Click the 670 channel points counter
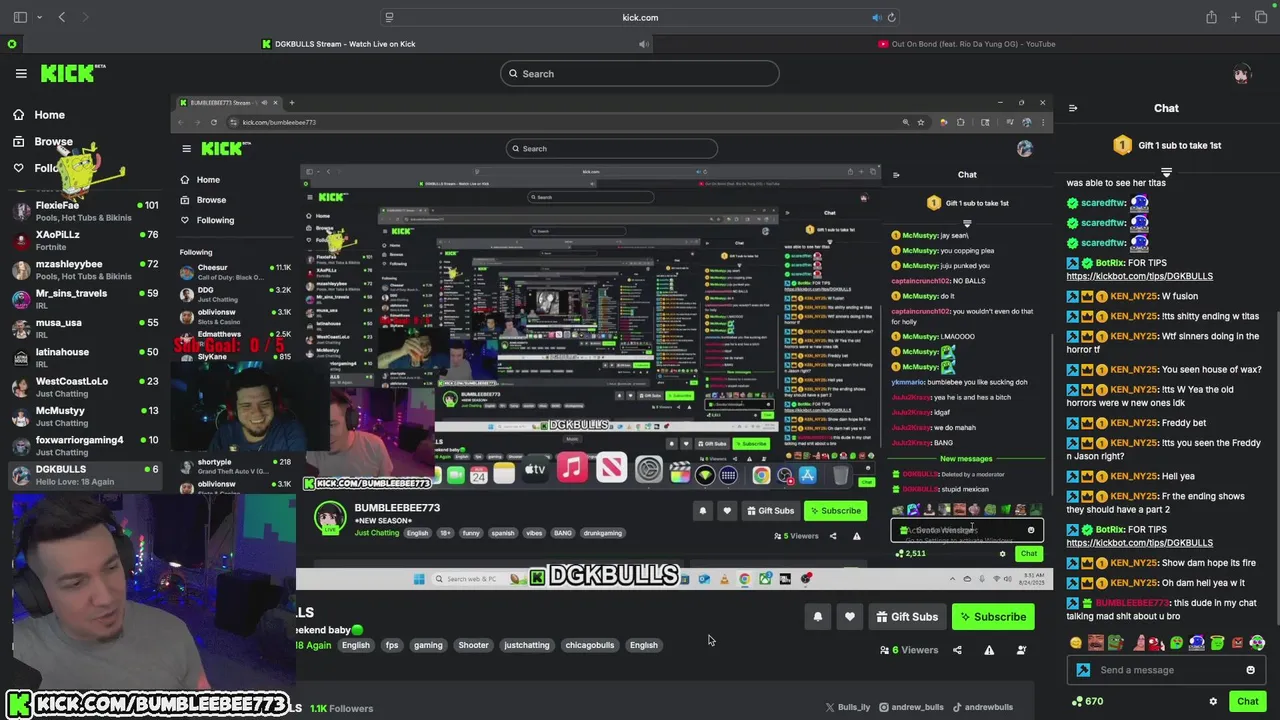The image size is (1280, 720). click(x=1087, y=702)
